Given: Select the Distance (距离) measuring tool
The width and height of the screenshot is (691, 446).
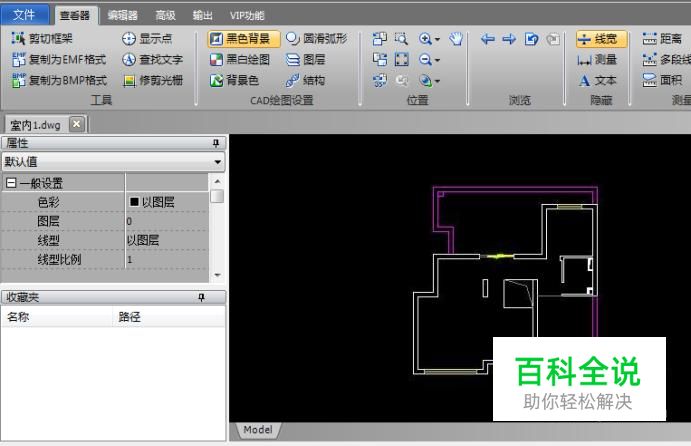Looking at the screenshot, I should (662, 39).
